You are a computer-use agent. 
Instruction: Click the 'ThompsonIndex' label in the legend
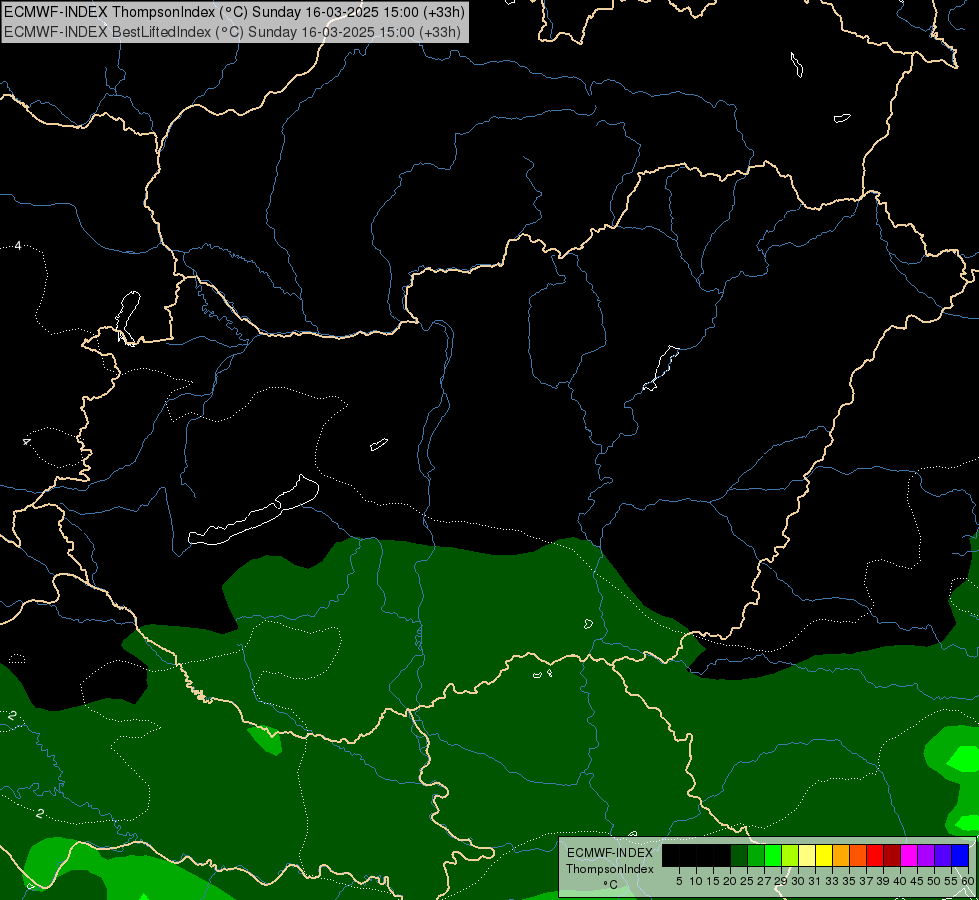click(x=609, y=869)
